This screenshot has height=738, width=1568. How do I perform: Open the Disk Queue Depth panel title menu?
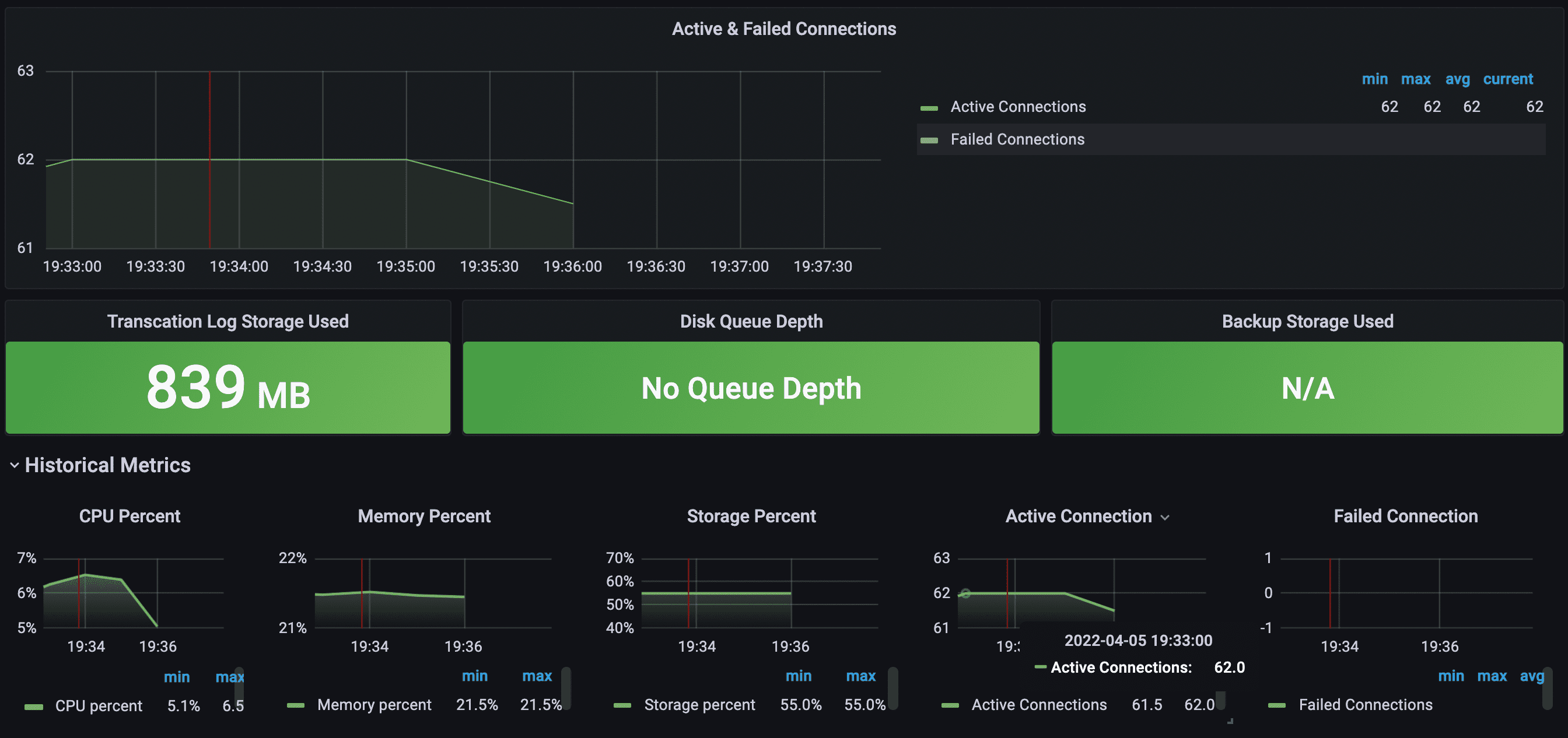[x=751, y=321]
